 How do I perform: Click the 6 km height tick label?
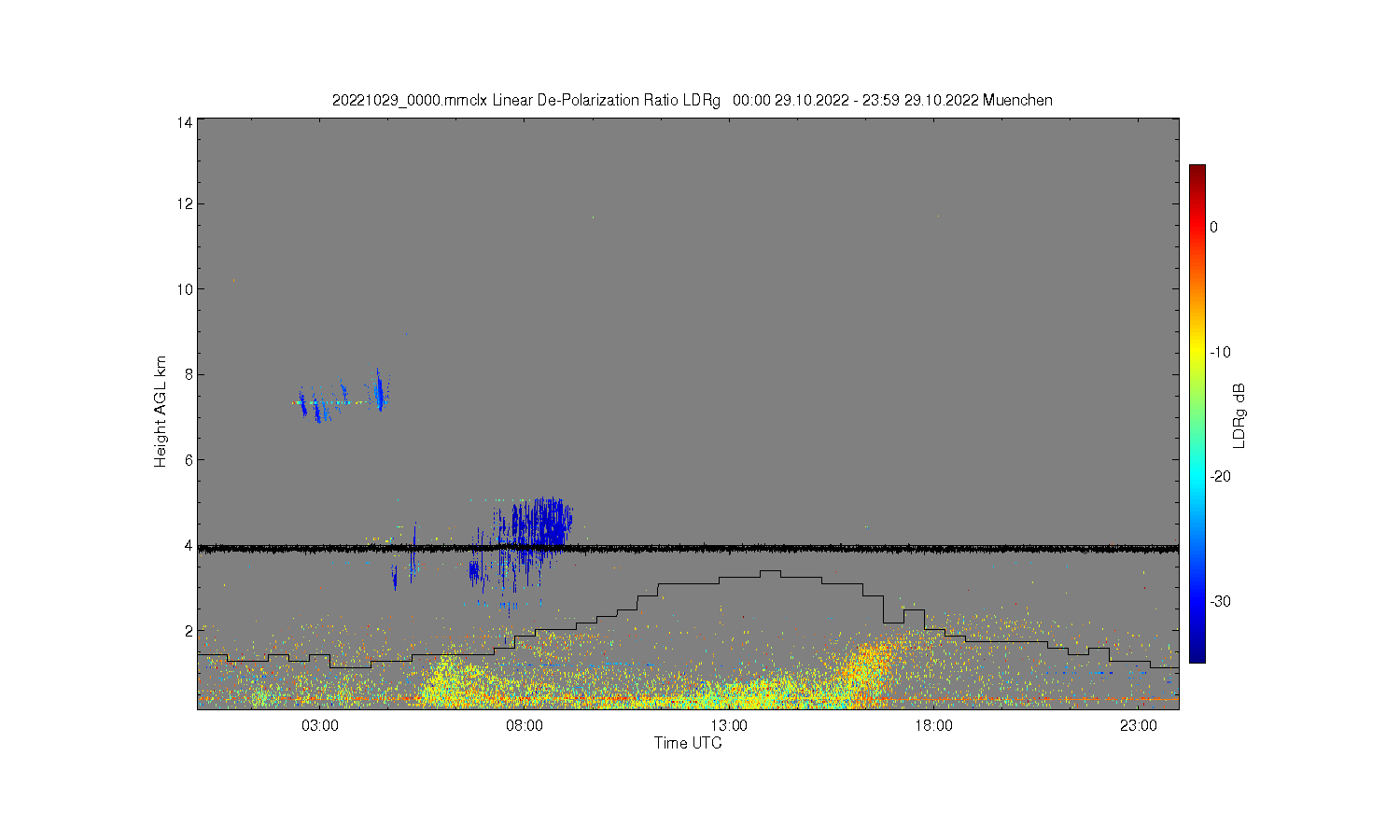tap(189, 460)
